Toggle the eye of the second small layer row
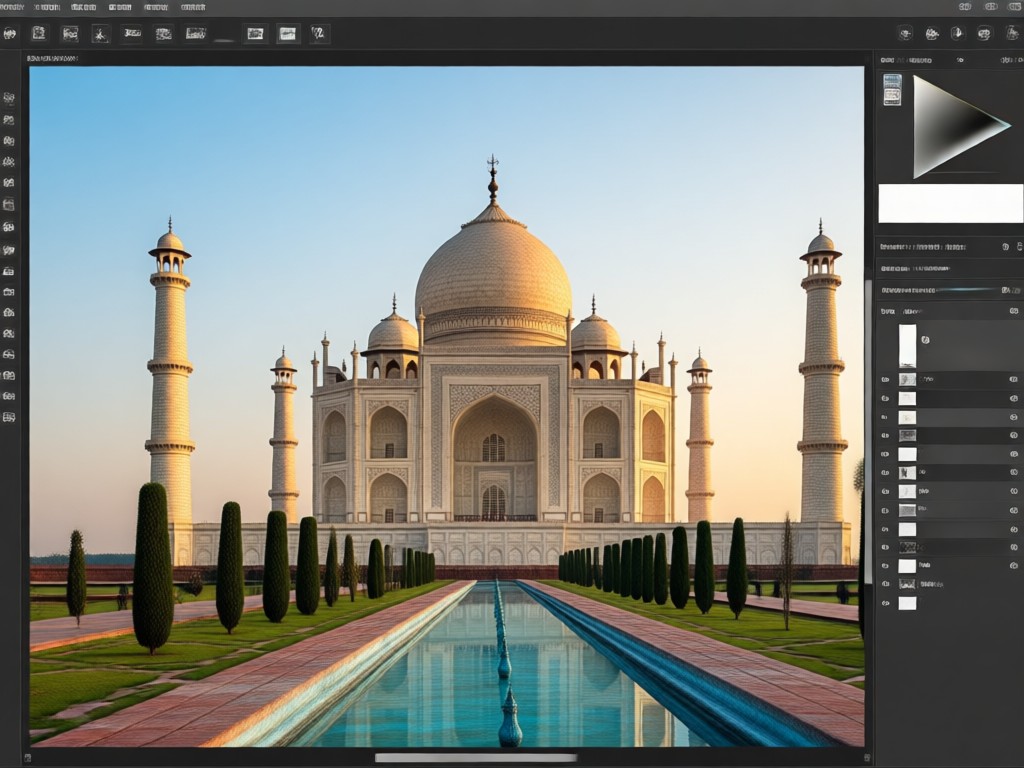The width and height of the screenshot is (1024, 768). (886, 398)
